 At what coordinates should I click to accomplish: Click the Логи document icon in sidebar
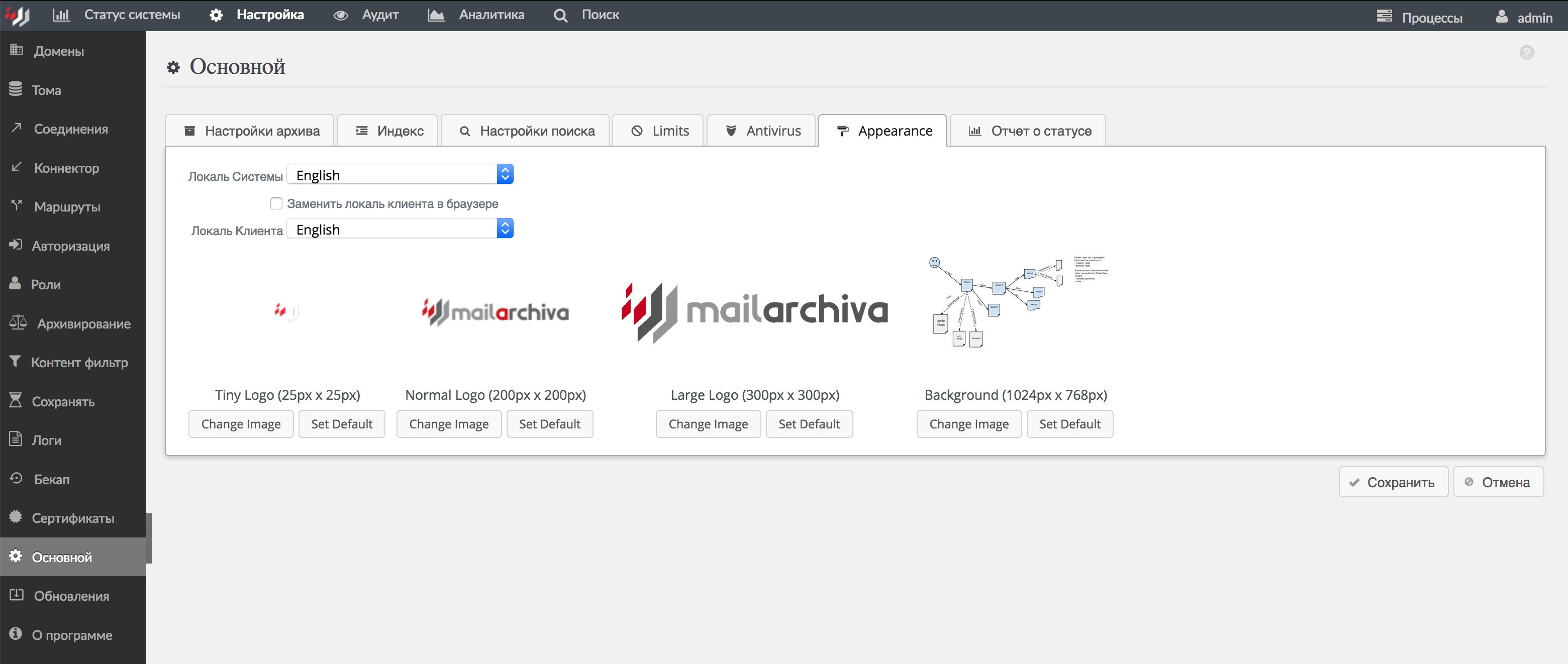click(x=16, y=439)
